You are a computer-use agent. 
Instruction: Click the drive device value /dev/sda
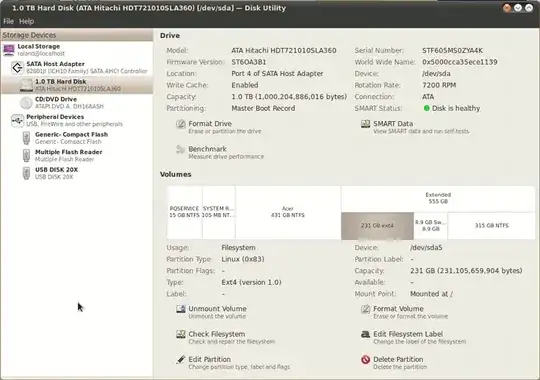tap(436, 74)
